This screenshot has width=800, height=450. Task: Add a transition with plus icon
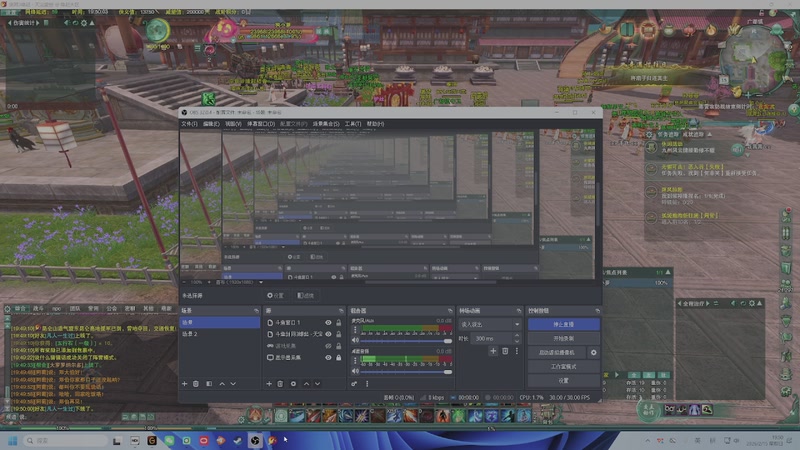493,351
